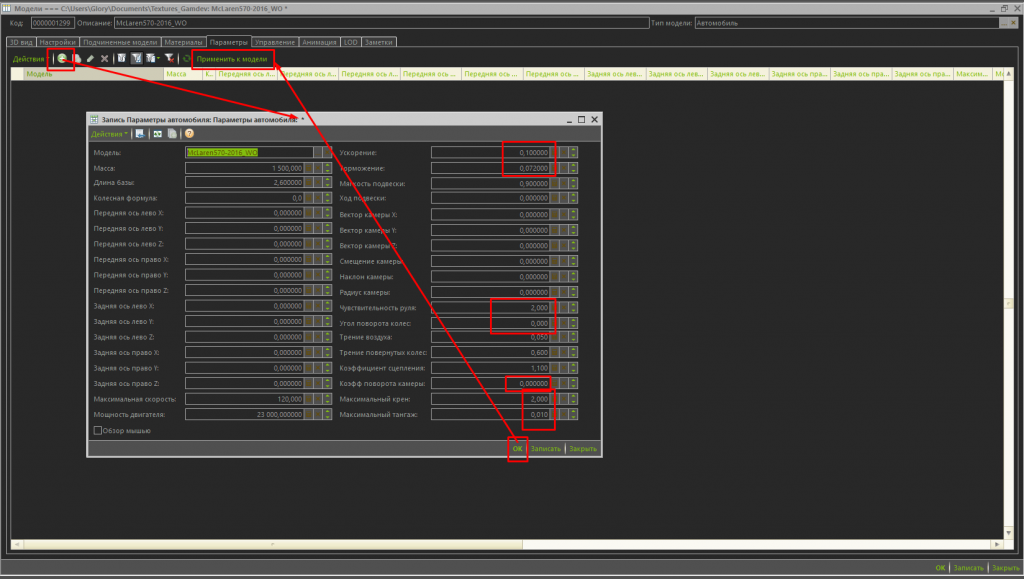Click the spinner on the Ускорение field

[x=573, y=152]
